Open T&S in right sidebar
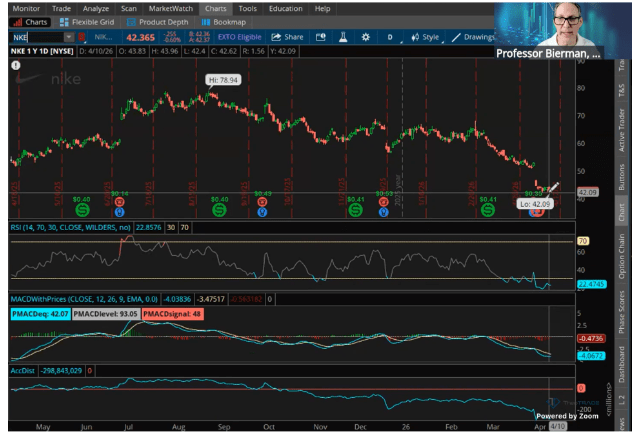This screenshot has width=638, height=434. tap(621, 90)
